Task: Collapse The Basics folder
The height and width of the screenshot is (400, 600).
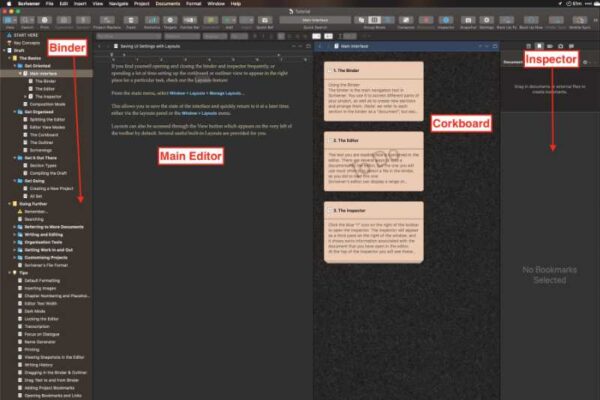Action: point(10,58)
